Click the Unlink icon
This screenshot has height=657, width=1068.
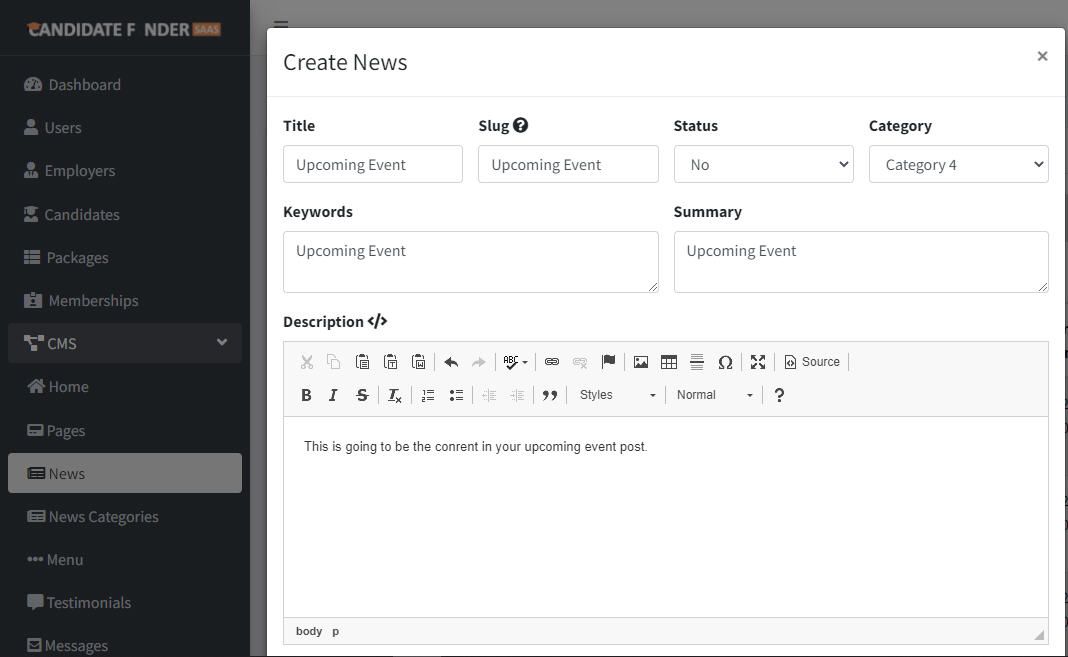580,362
